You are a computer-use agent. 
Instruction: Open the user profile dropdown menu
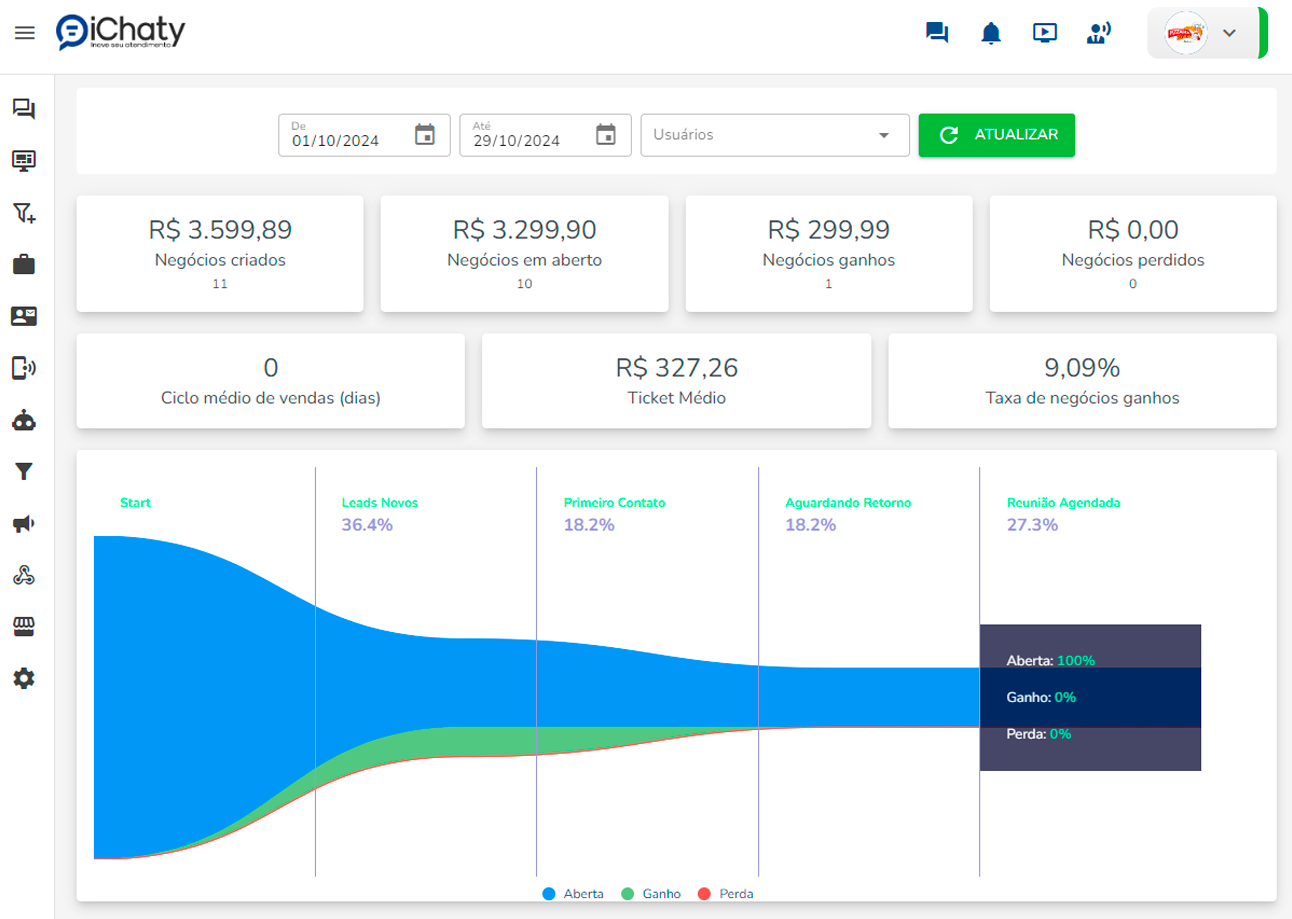coord(1206,33)
